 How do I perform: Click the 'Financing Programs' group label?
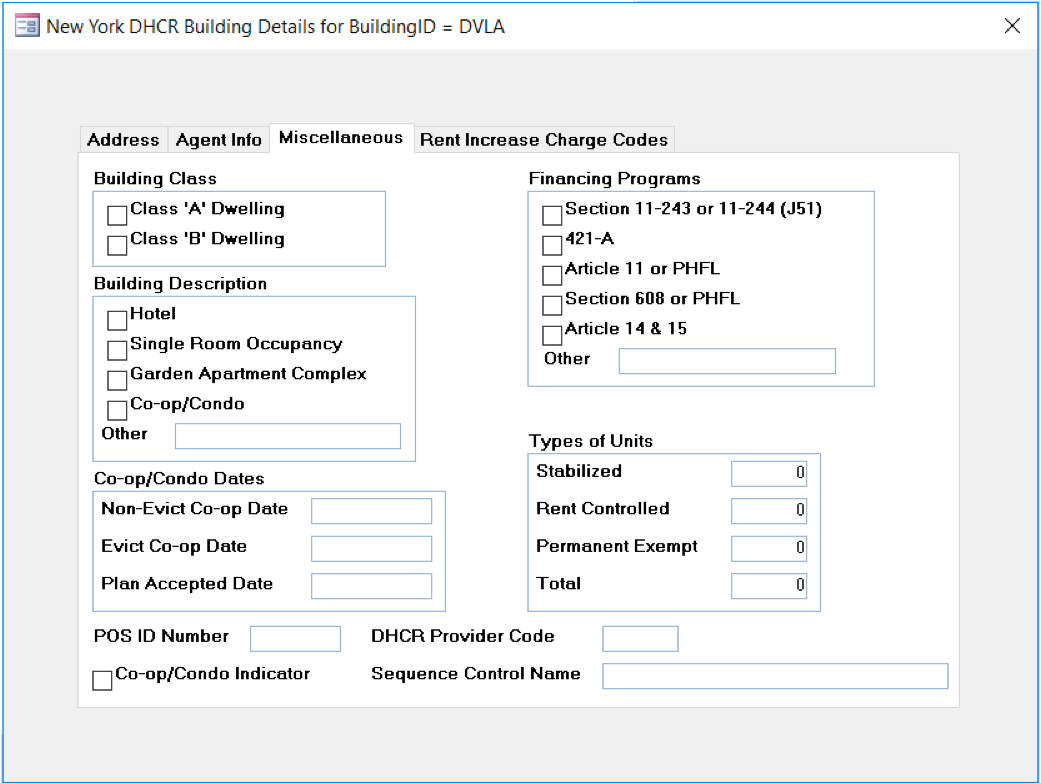614,179
